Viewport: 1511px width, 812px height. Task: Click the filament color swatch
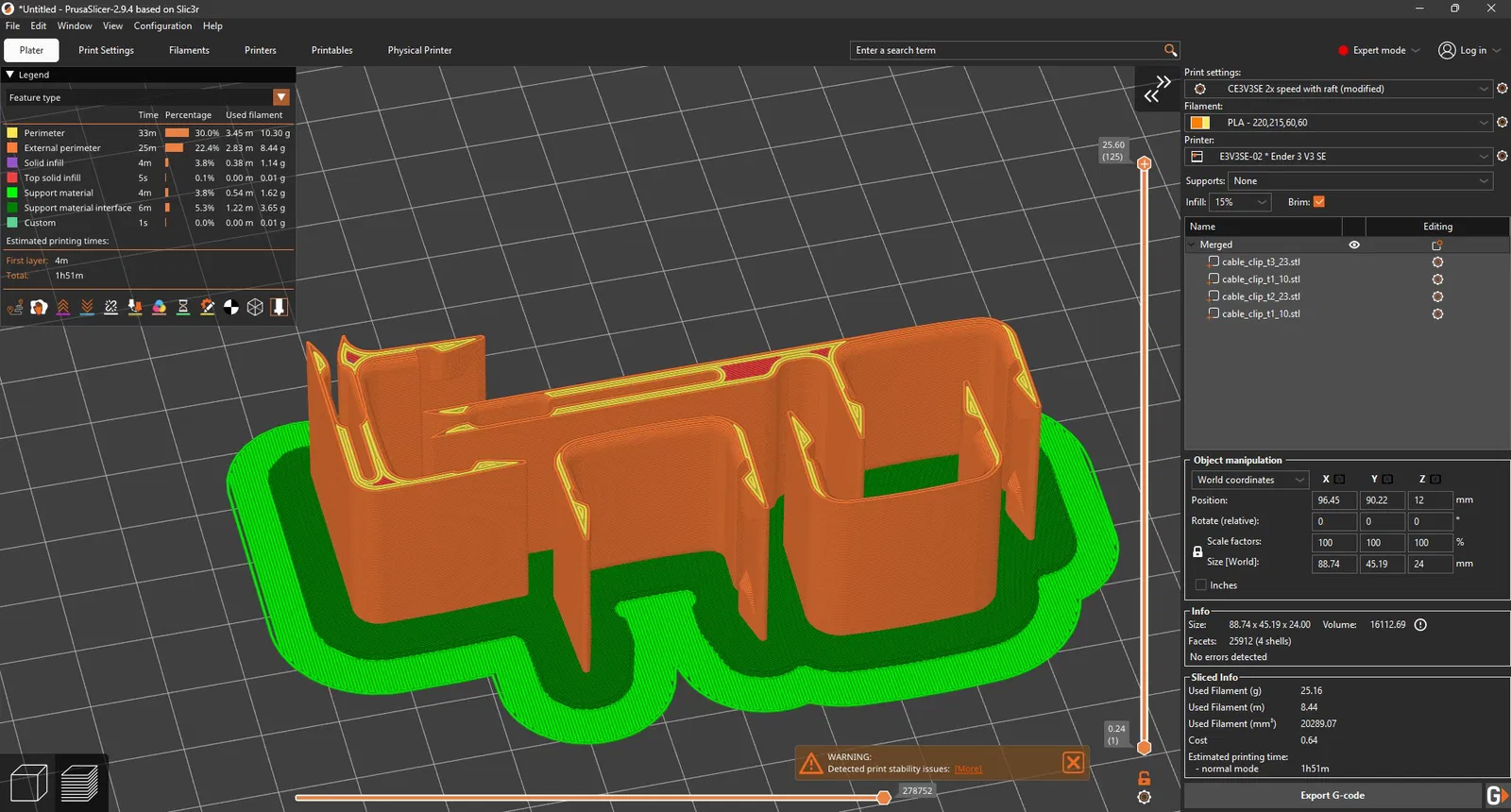click(x=1199, y=123)
